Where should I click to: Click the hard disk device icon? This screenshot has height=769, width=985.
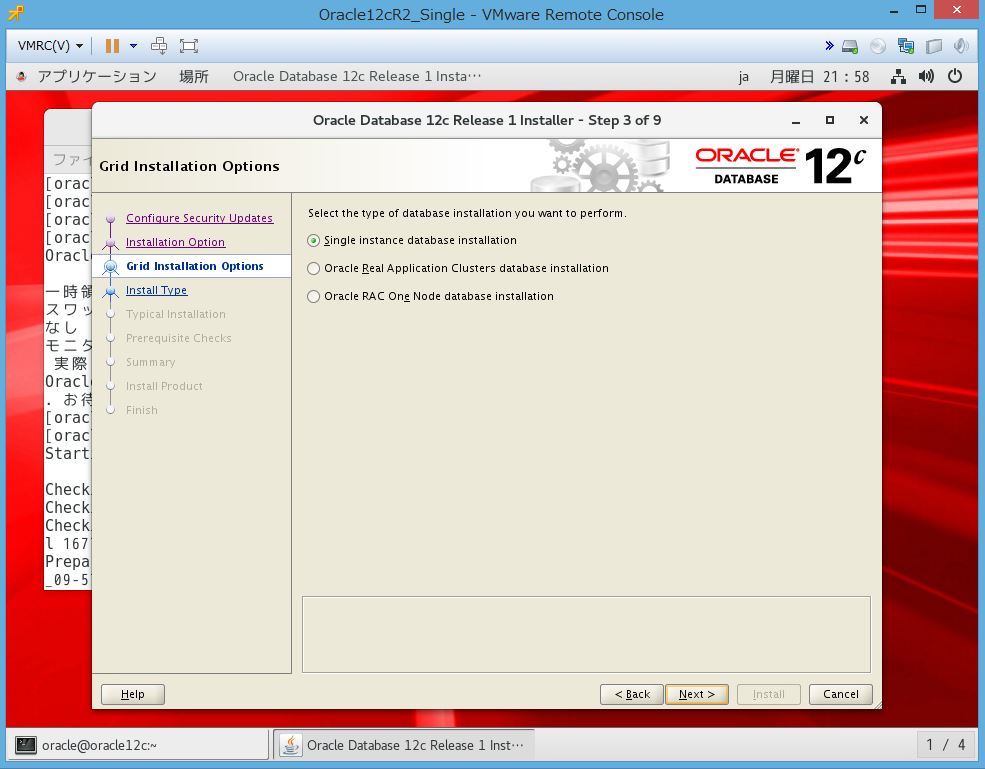850,46
